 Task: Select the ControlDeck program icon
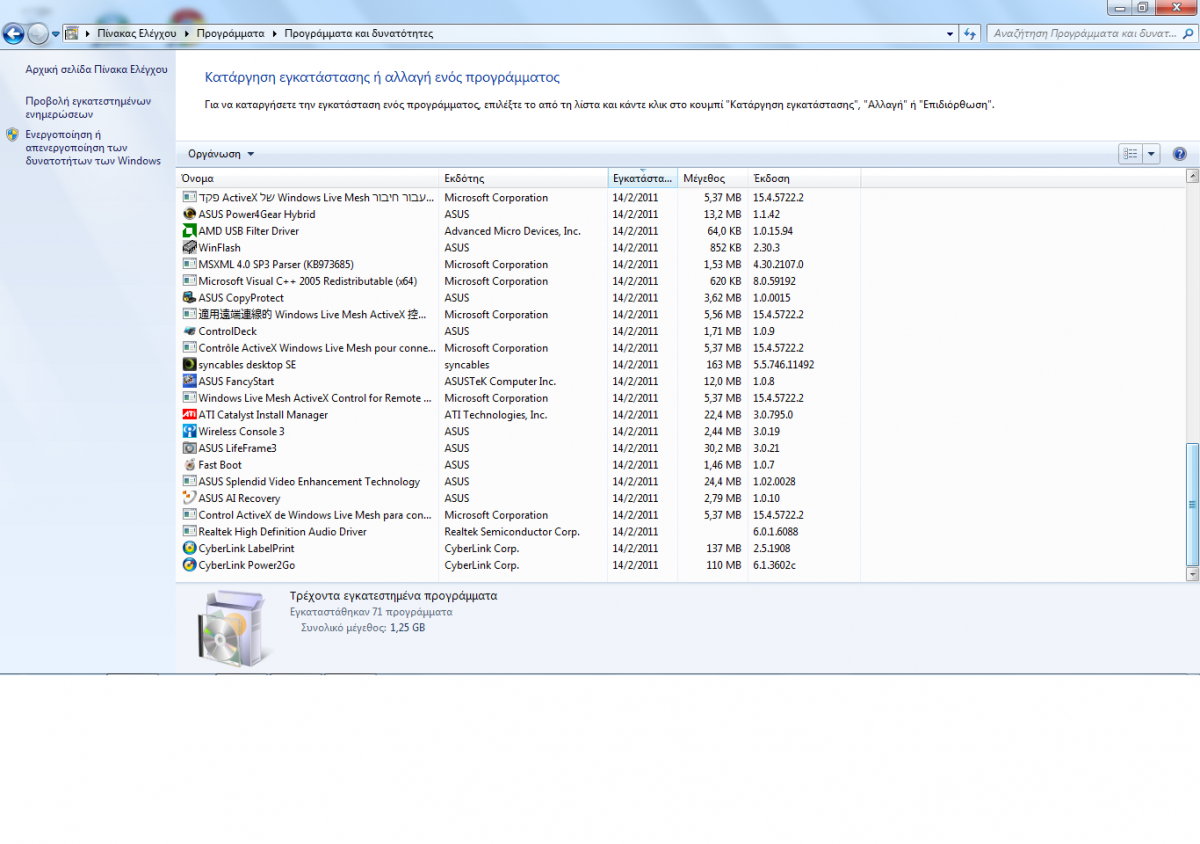tap(190, 331)
